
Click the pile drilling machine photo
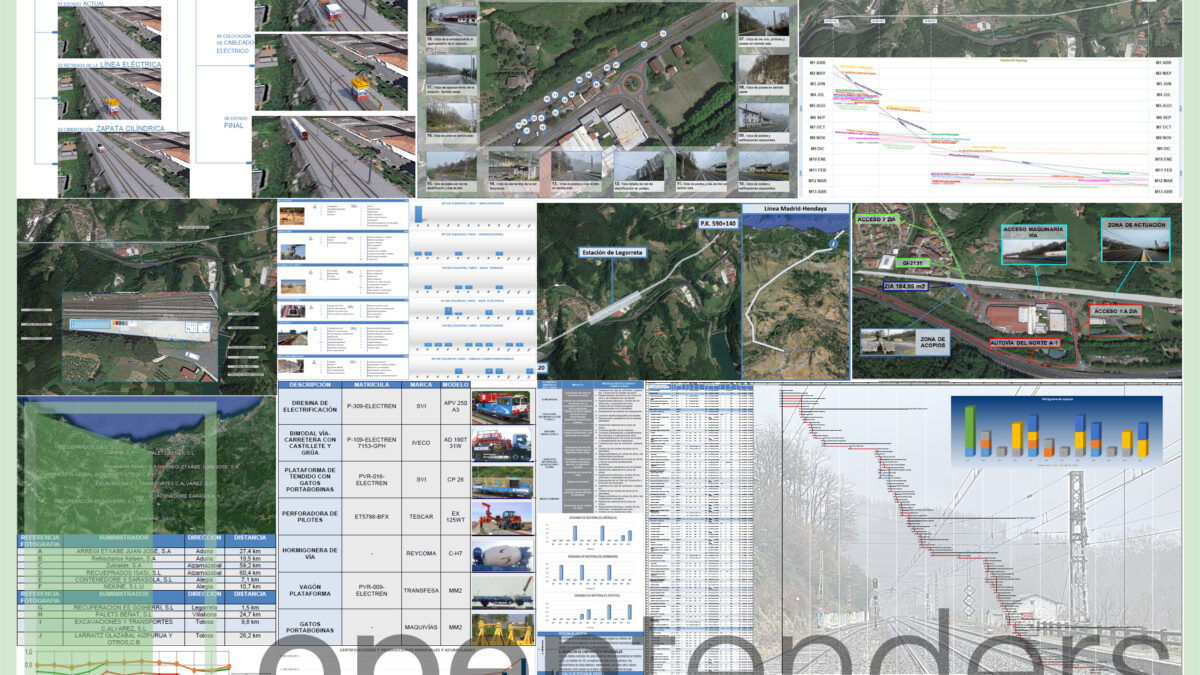point(502,517)
